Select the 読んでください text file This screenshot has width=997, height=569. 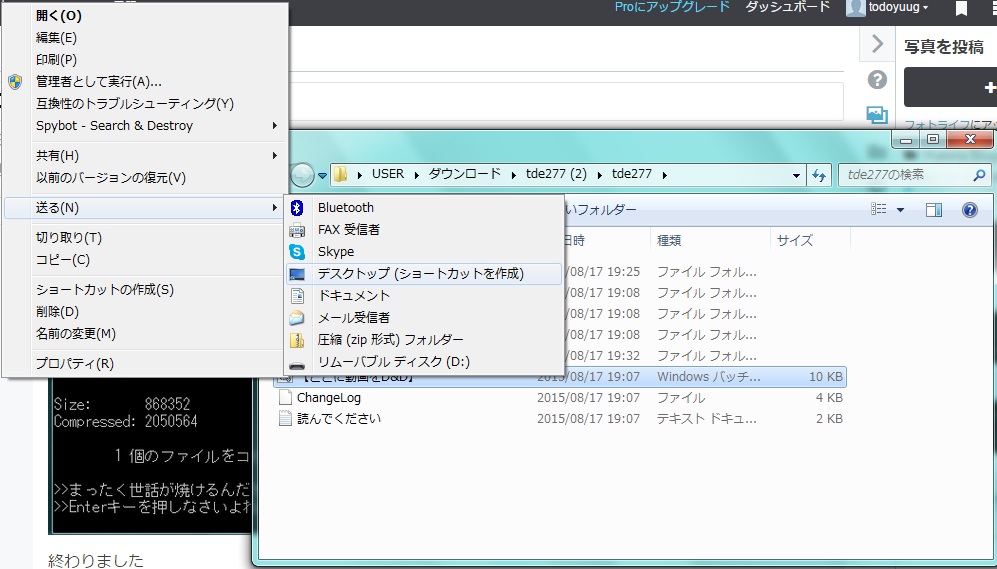tap(339, 419)
